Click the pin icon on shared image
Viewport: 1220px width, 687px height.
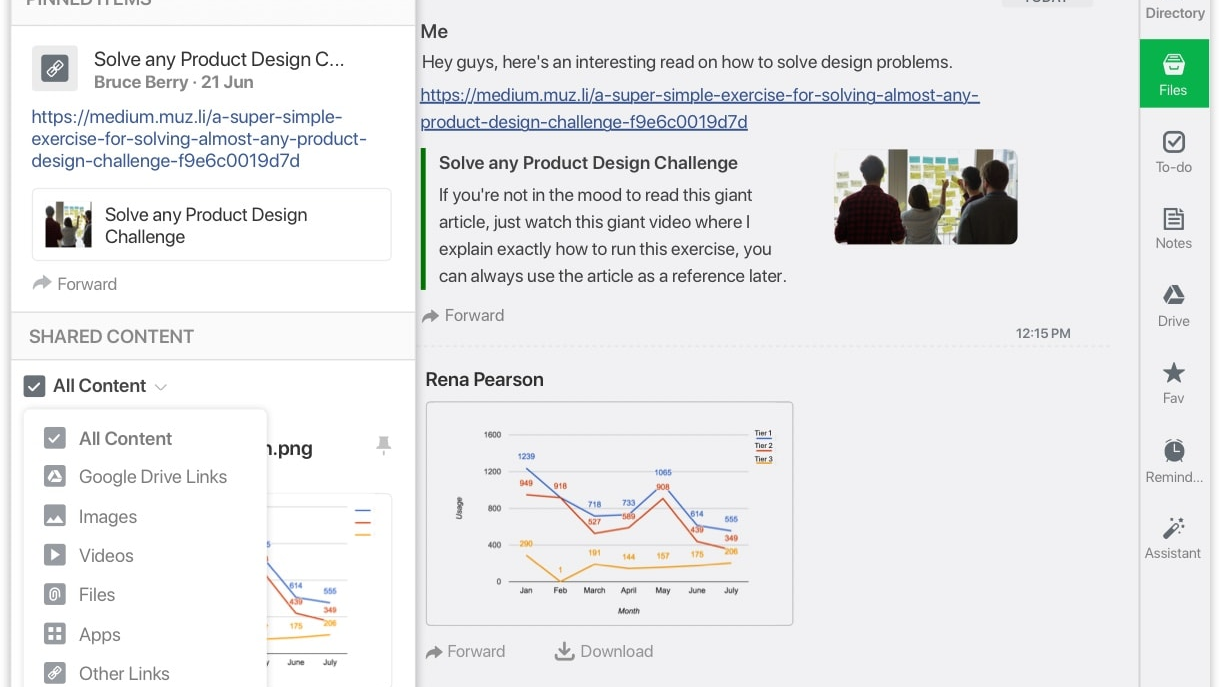click(x=383, y=445)
